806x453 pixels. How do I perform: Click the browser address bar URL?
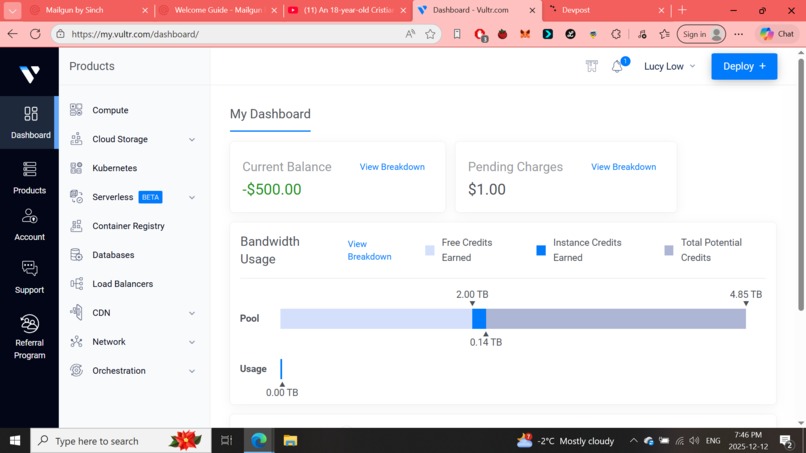(x=135, y=34)
